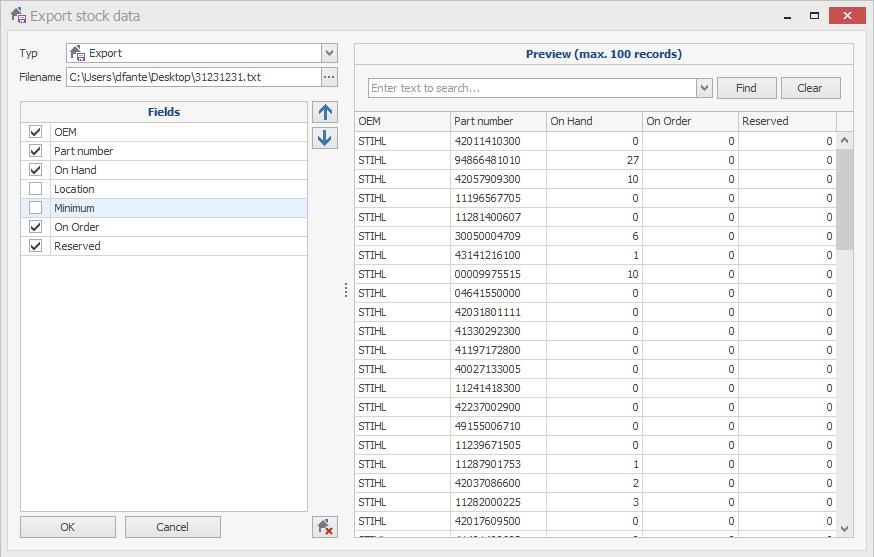This screenshot has width=874, height=557.
Task: Select part number 00009975515 cell
Action: 498,274
